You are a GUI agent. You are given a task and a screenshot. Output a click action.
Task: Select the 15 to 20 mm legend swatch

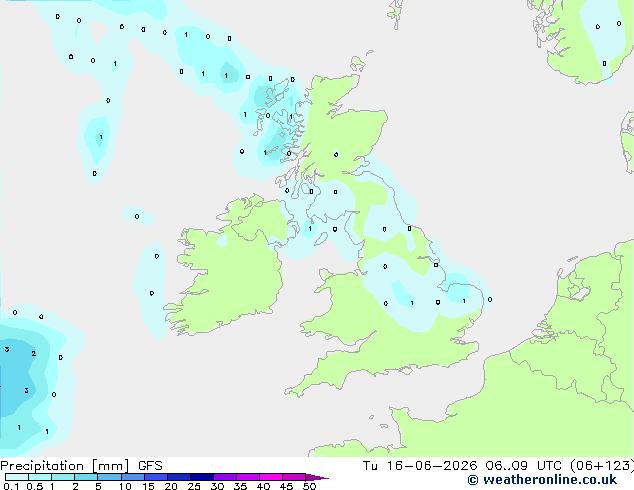click(x=155, y=477)
